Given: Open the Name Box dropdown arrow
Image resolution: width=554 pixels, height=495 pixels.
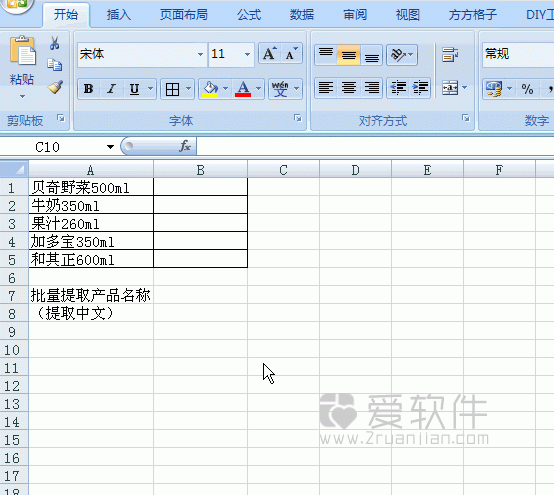Looking at the screenshot, I should pos(110,147).
